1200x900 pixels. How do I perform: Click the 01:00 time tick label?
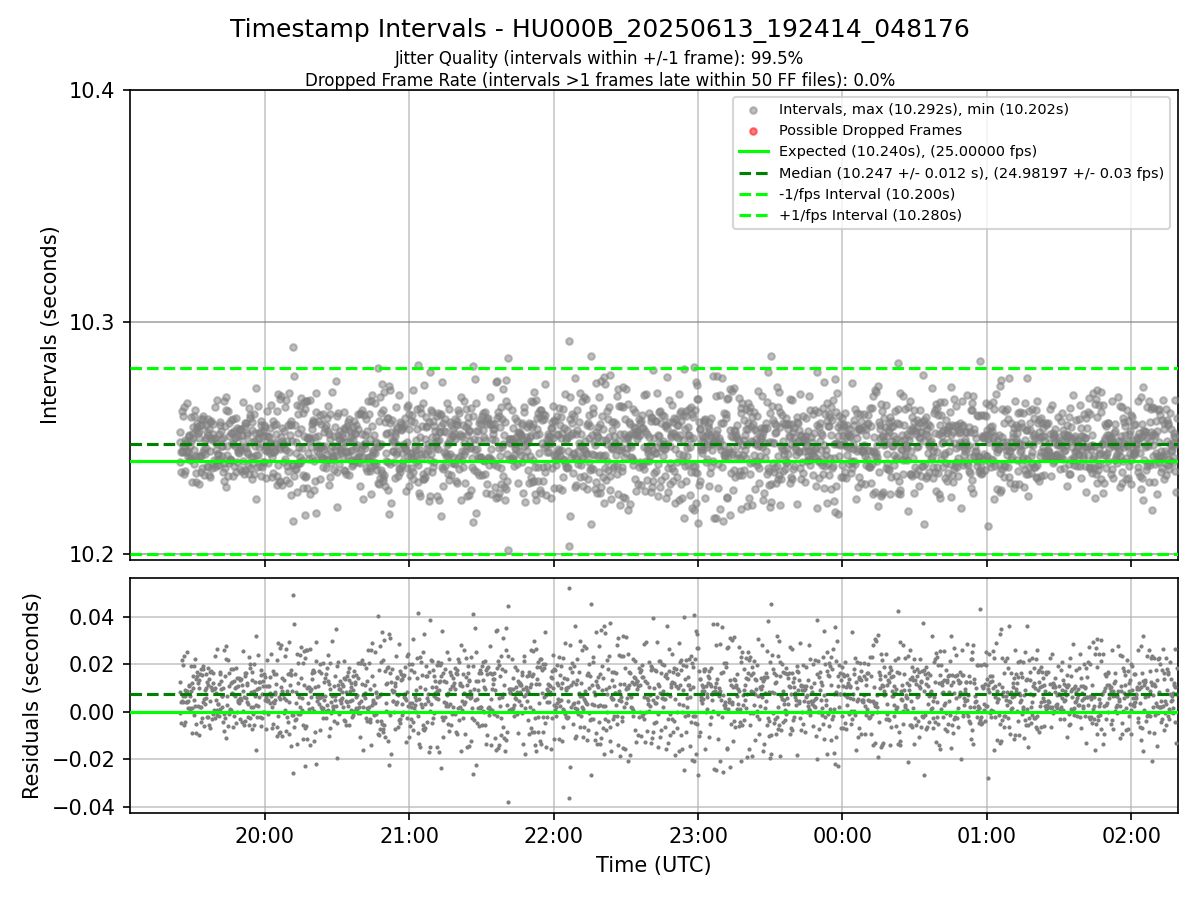coord(987,836)
